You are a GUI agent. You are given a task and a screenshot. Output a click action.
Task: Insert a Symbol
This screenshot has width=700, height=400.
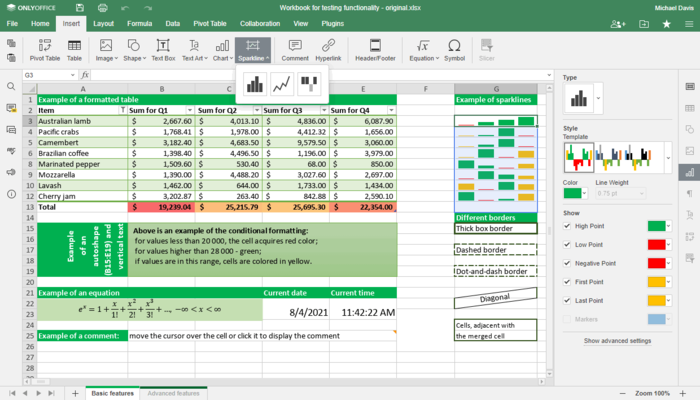click(x=454, y=50)
